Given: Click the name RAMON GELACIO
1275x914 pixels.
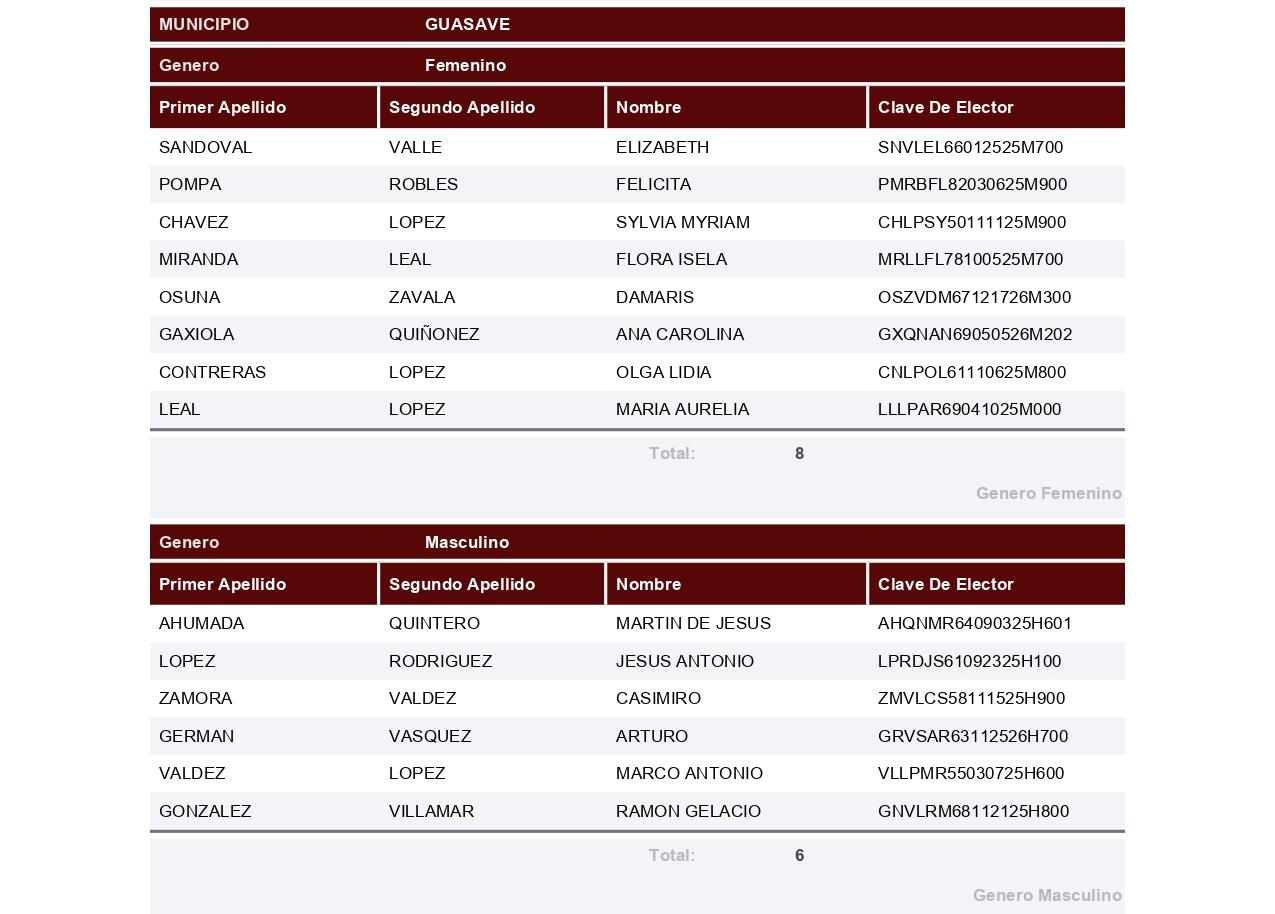Looking at the screenshot, I should 688,811.
